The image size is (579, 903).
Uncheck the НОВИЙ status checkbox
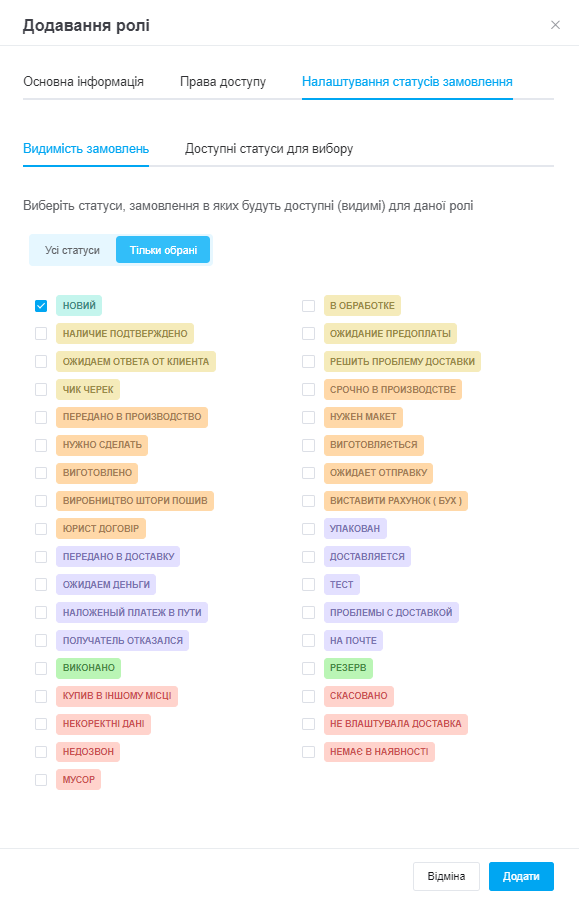point(41,306)
